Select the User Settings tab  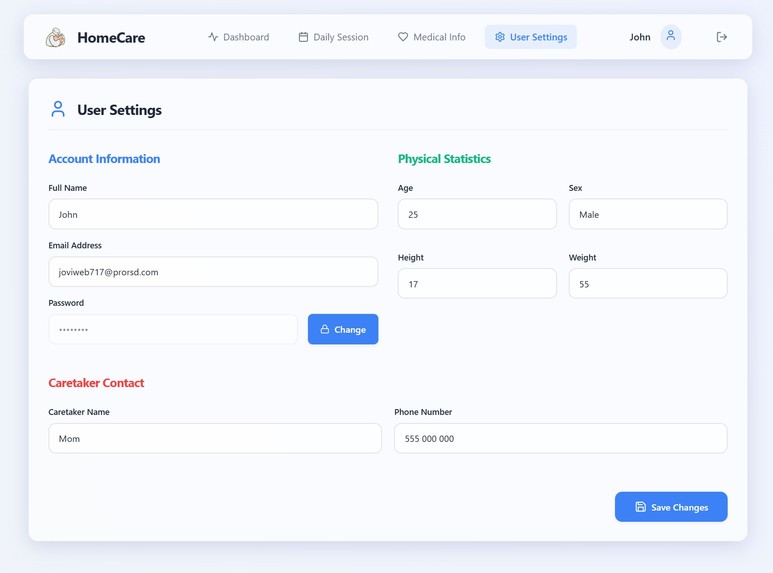tap(531, 37)
